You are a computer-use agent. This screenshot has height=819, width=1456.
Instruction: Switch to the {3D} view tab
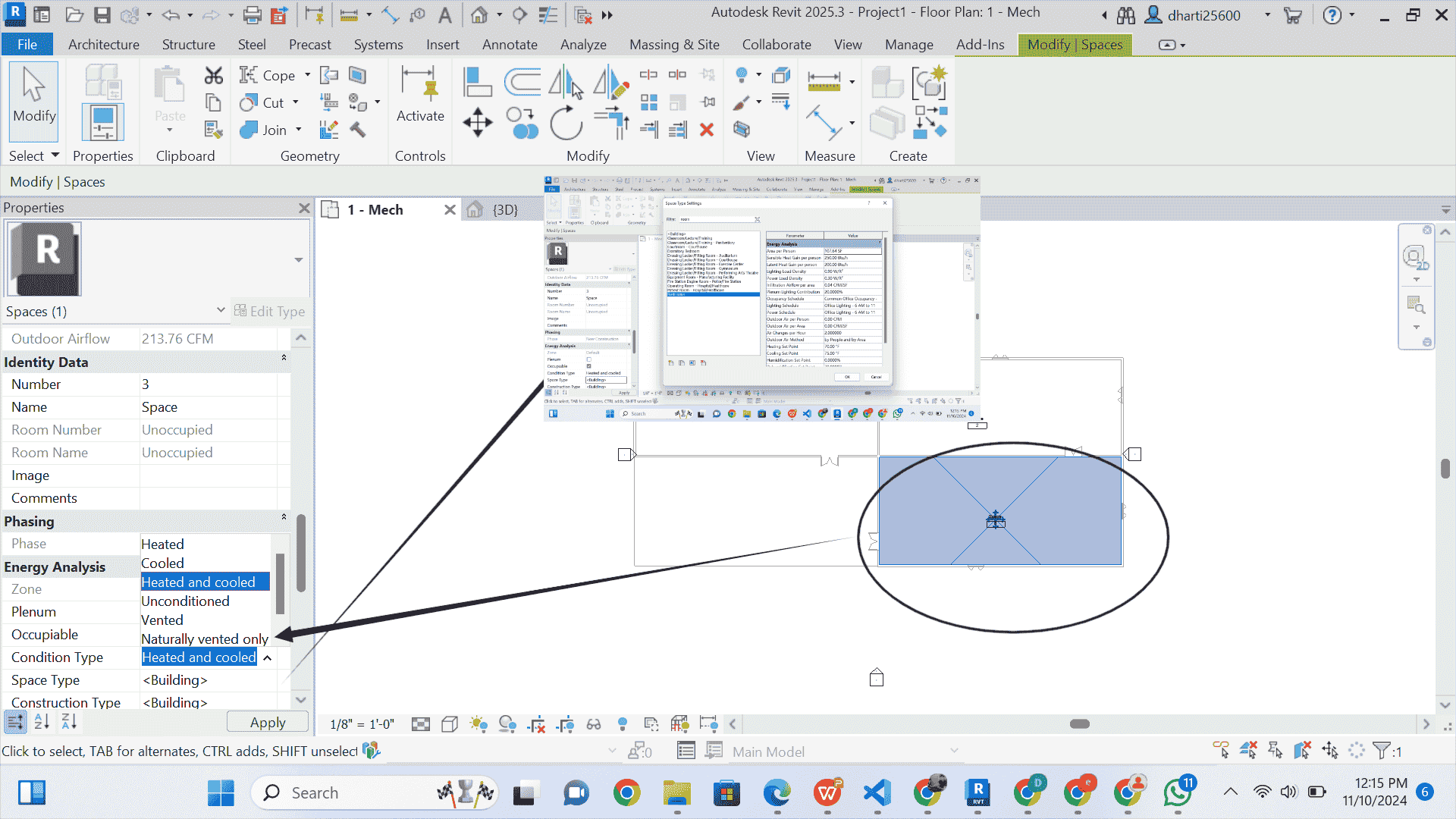click(x=504, y=209)
